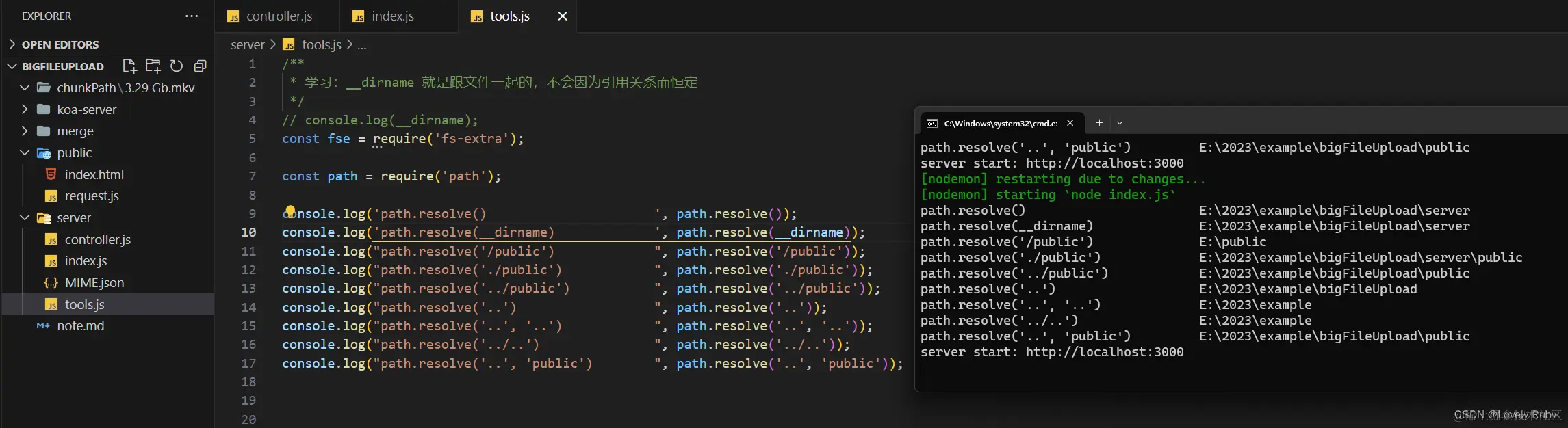Open note.md in the file tree

pyautogui.click(x=81, y=325)
